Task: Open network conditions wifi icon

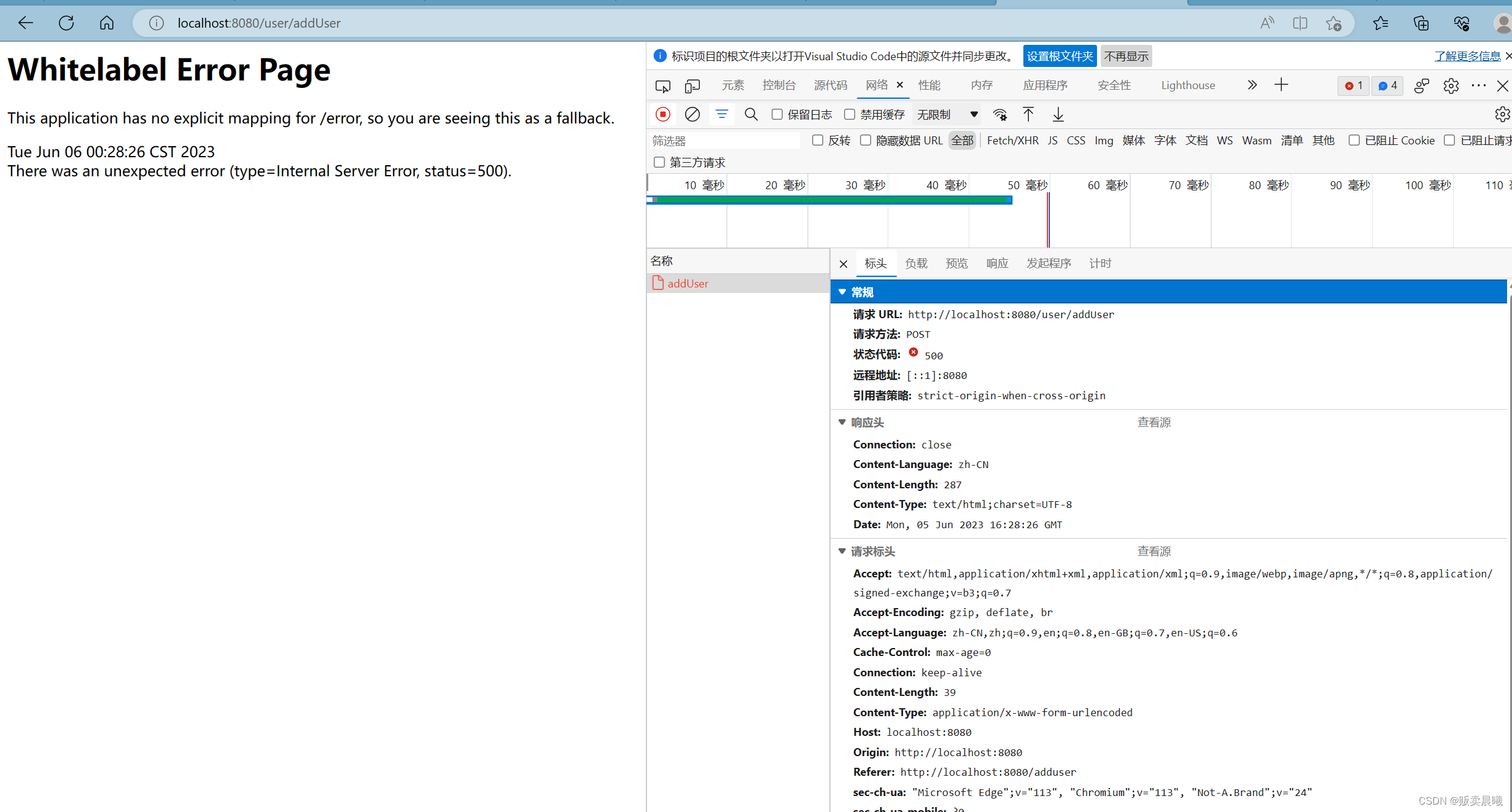Action: tap(1000, 114)
